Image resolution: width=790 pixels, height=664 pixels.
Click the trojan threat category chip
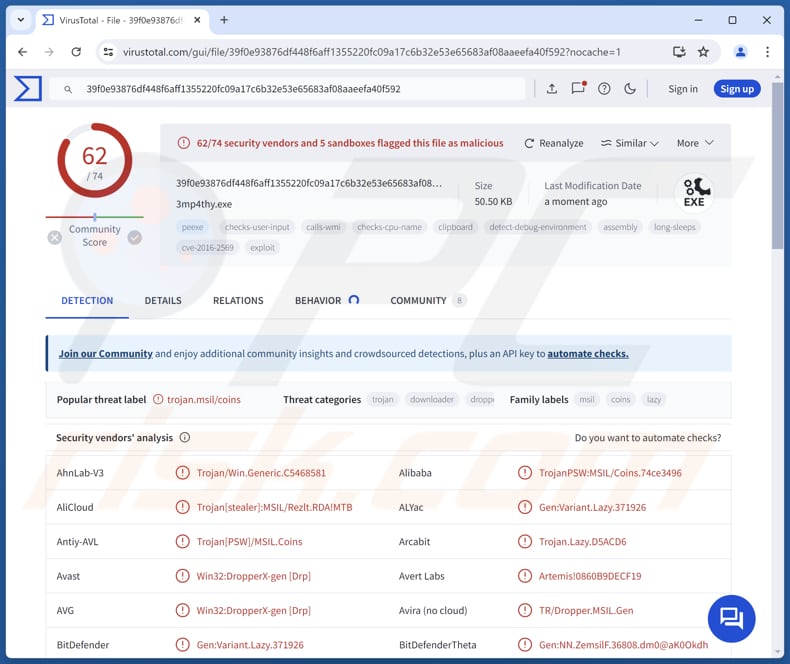click(x=382, y=400)
